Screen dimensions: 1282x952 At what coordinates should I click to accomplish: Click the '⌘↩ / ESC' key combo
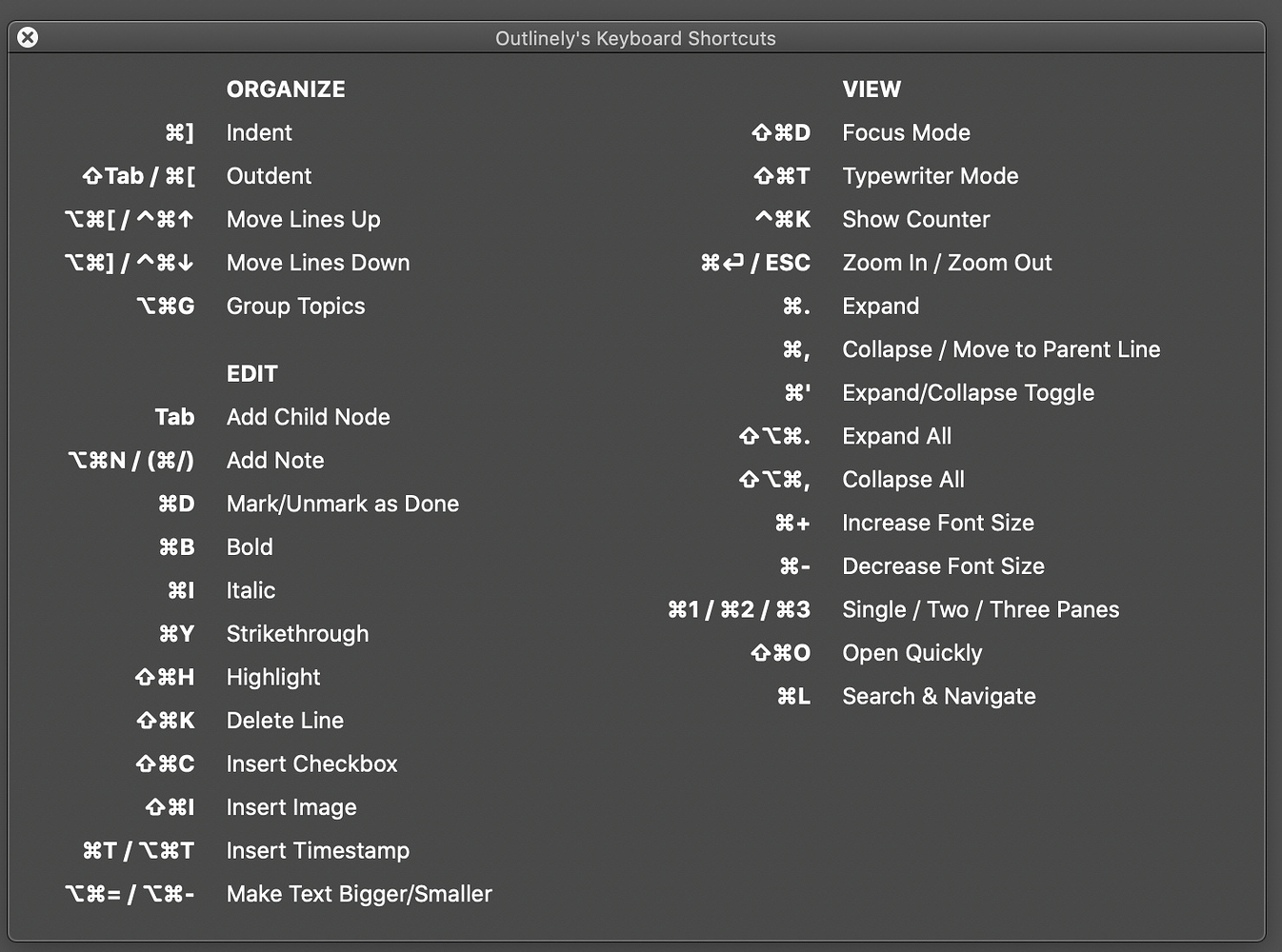(755, 263)
